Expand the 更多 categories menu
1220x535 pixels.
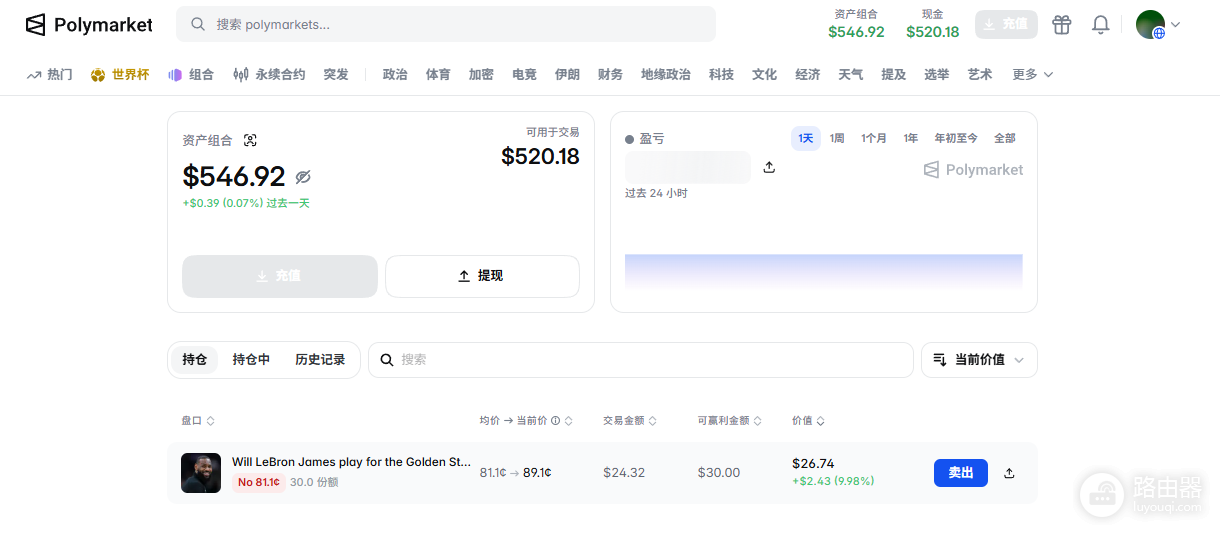pyautogui.click(x=1033, y=74)
